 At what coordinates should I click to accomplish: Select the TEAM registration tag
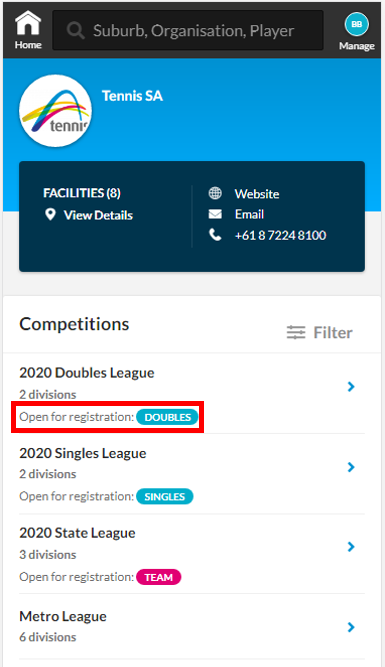click(x=159, y=577)
